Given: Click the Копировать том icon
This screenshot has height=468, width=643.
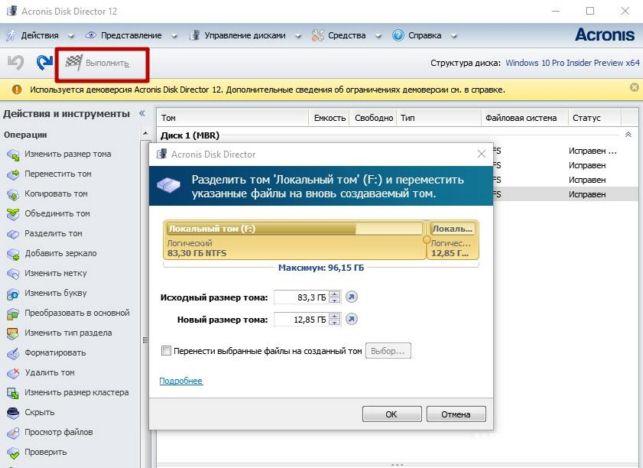Looking at the screenshot, I should [13, 194].
